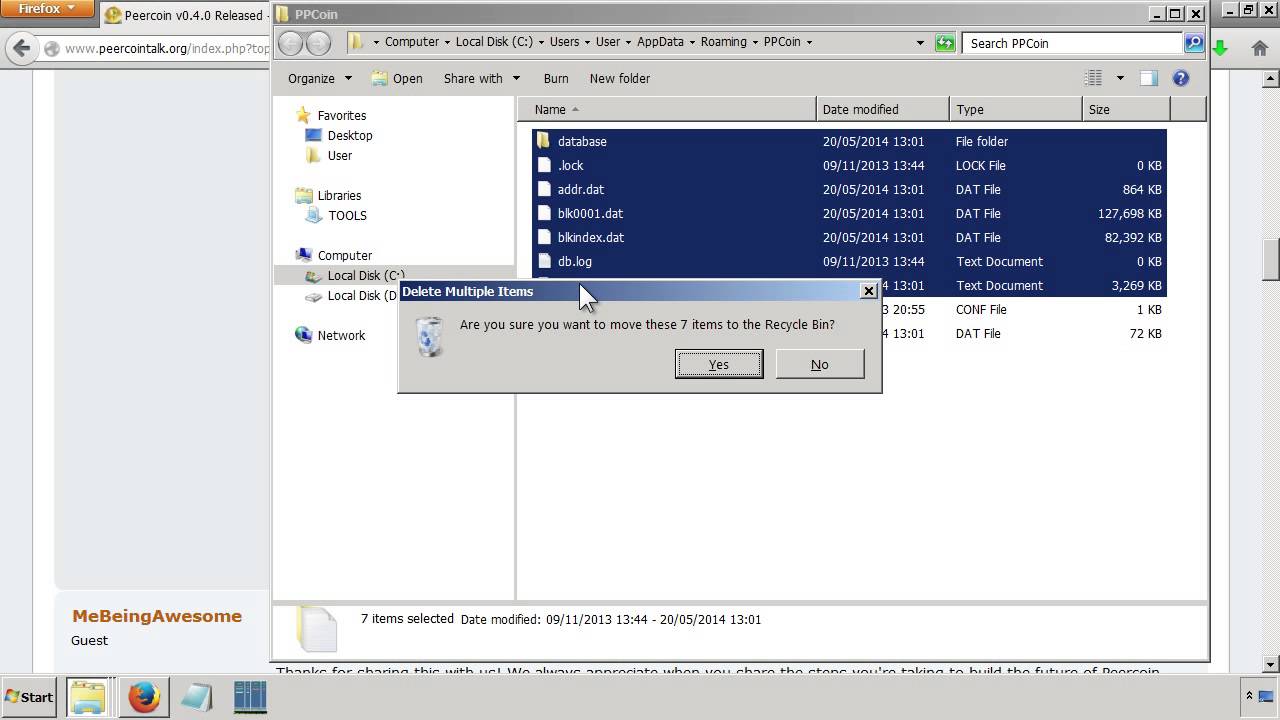Open the Organize menu
The height and width of the screenshot is (720, 1280).
click(320, 78)
